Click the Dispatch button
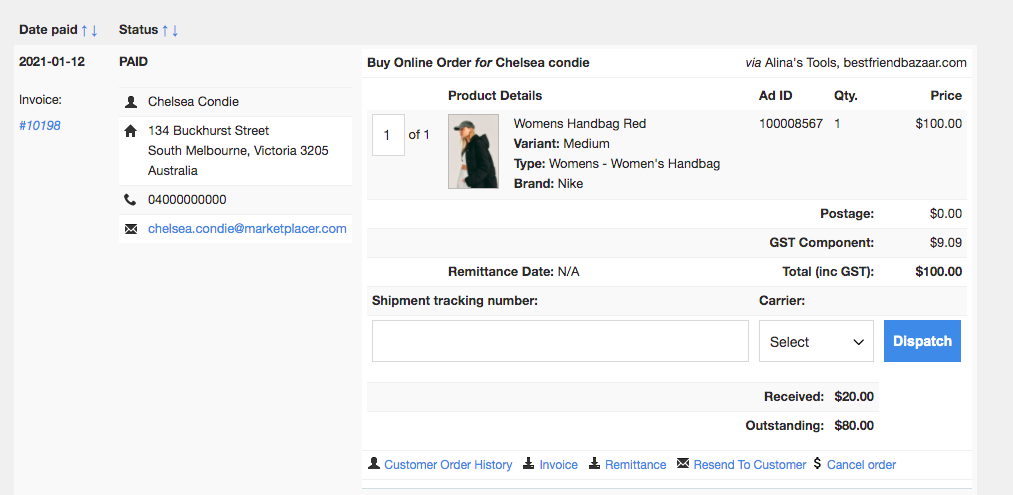This screenshot has height=495, width=1013. point(922,341)
